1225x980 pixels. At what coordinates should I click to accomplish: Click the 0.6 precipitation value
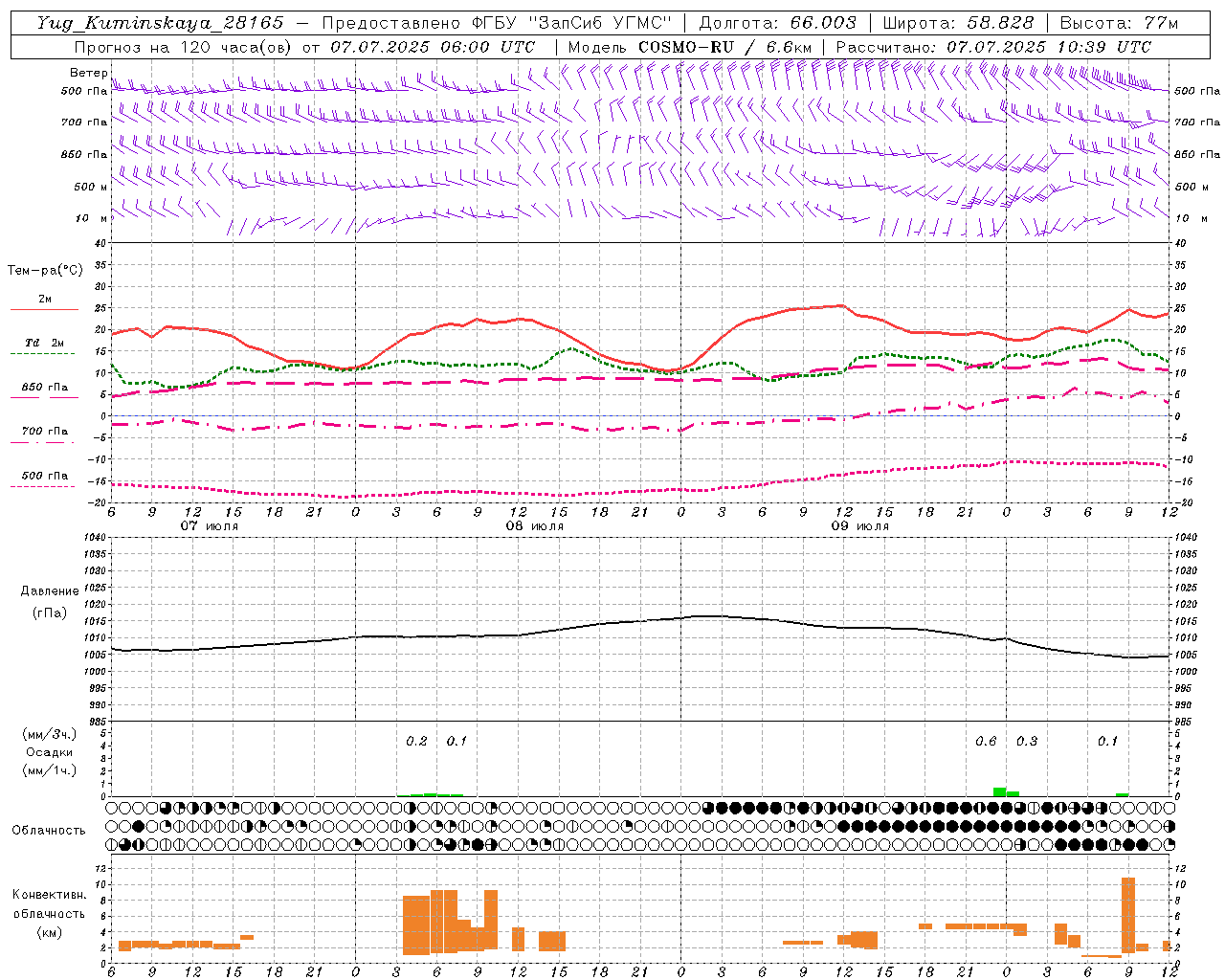[x=986, y=741]
